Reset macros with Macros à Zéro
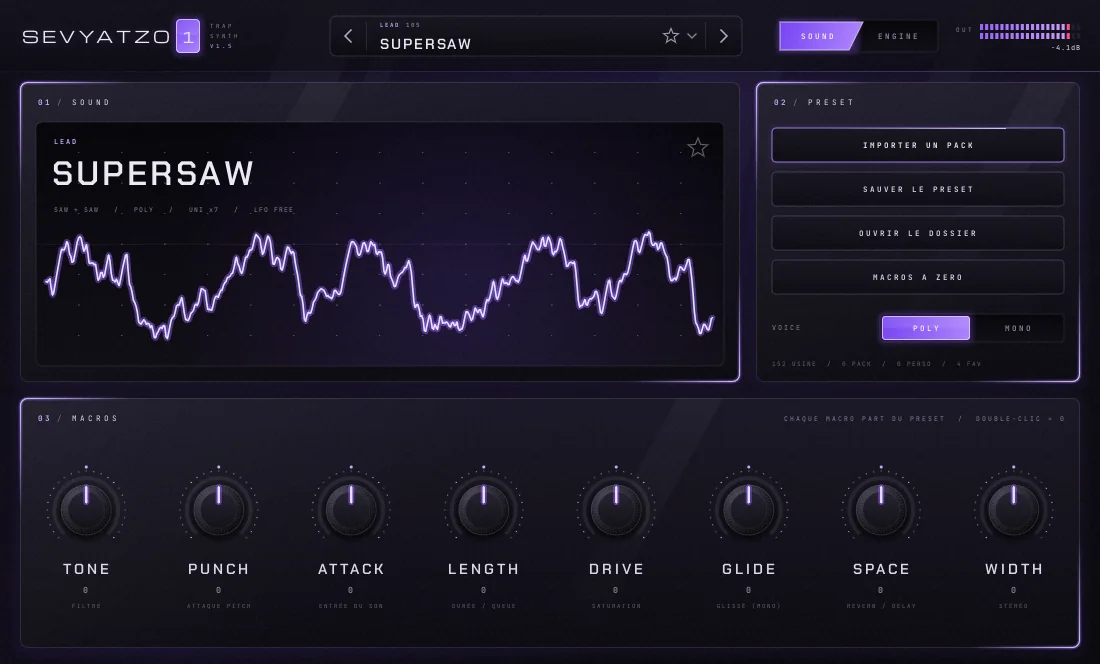This screenshot has width=1100, height=664. pyautogui.click(x=918, y=278)
